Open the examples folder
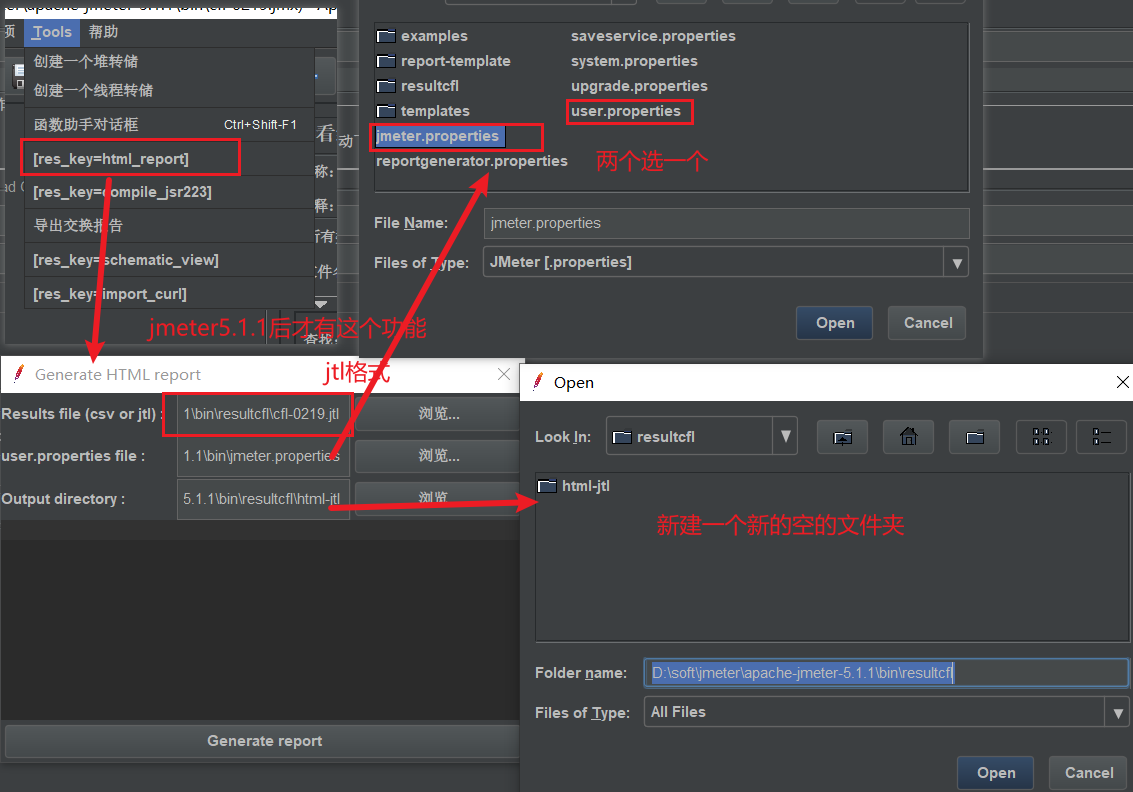This screenshot has height=792, width=1133. pos(423,36)
